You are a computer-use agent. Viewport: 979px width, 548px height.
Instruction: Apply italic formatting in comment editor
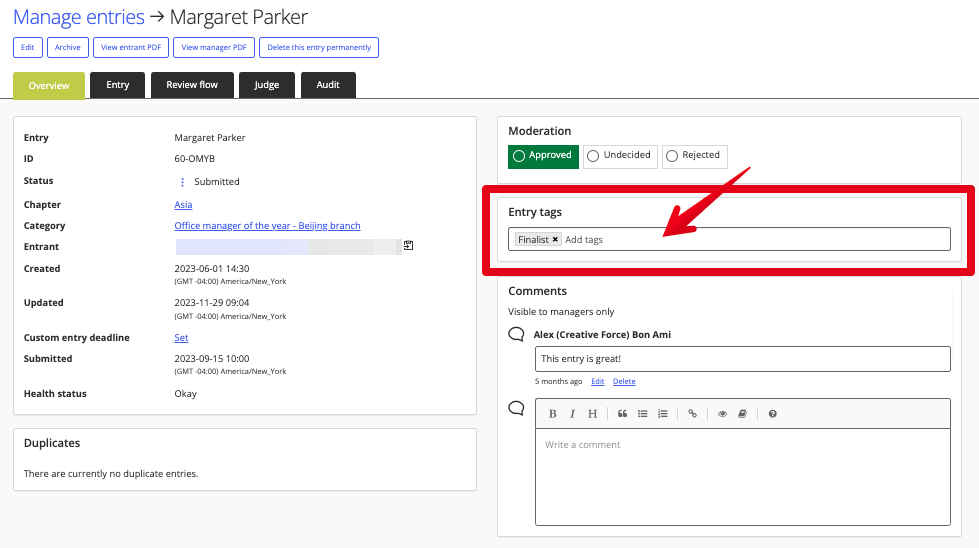(x=572, y=414)
